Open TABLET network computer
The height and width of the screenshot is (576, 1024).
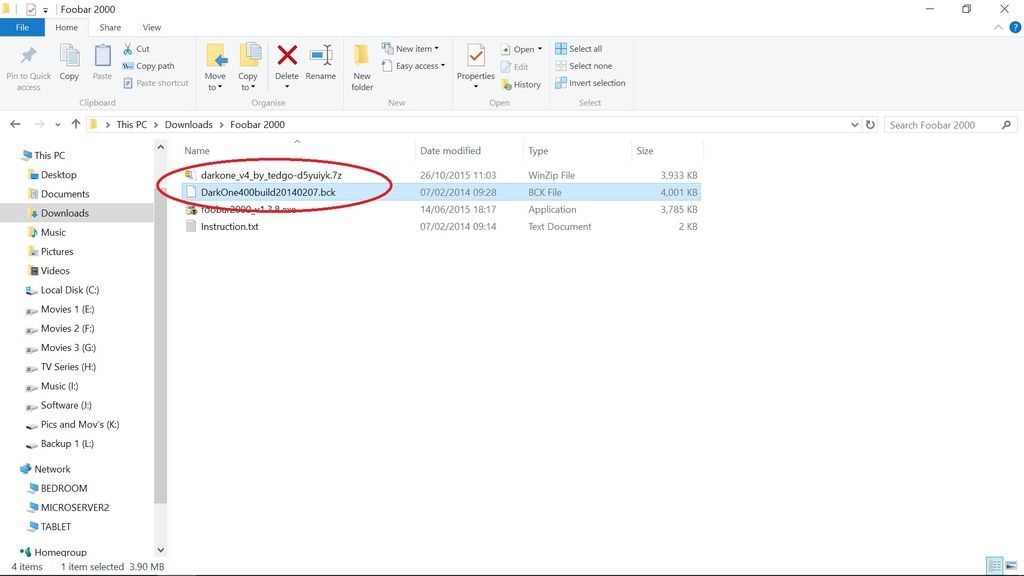(x=56, y=527)
